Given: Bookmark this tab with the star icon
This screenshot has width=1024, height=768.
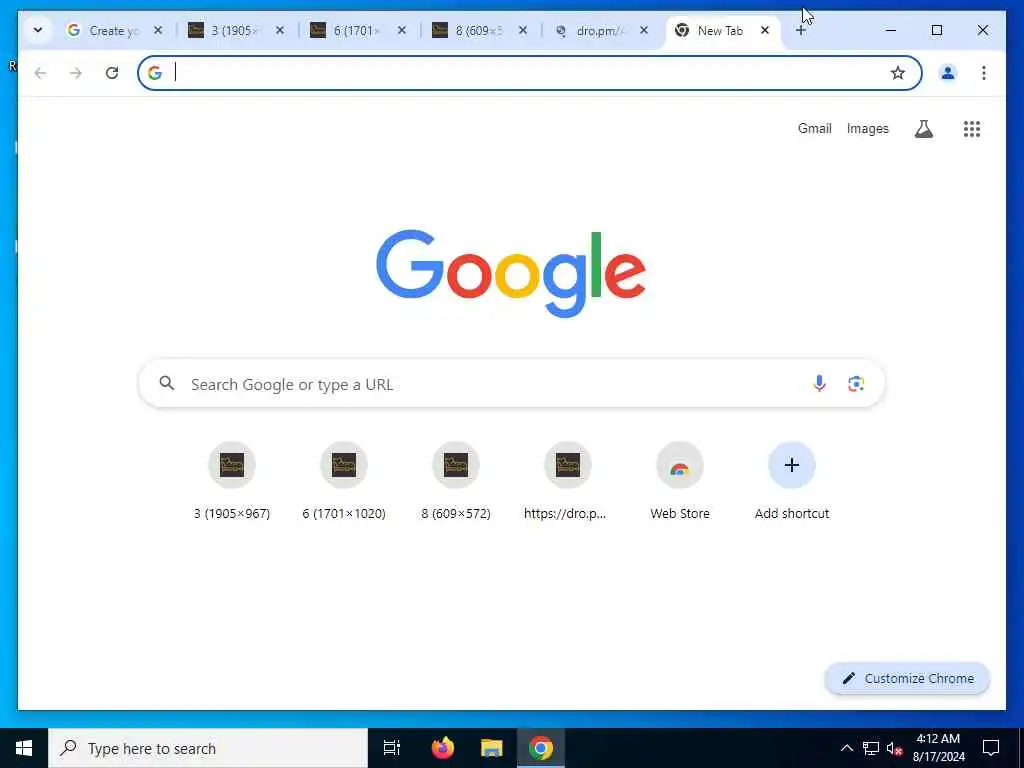Looking at the screenshot, I should tap(898, 72).
